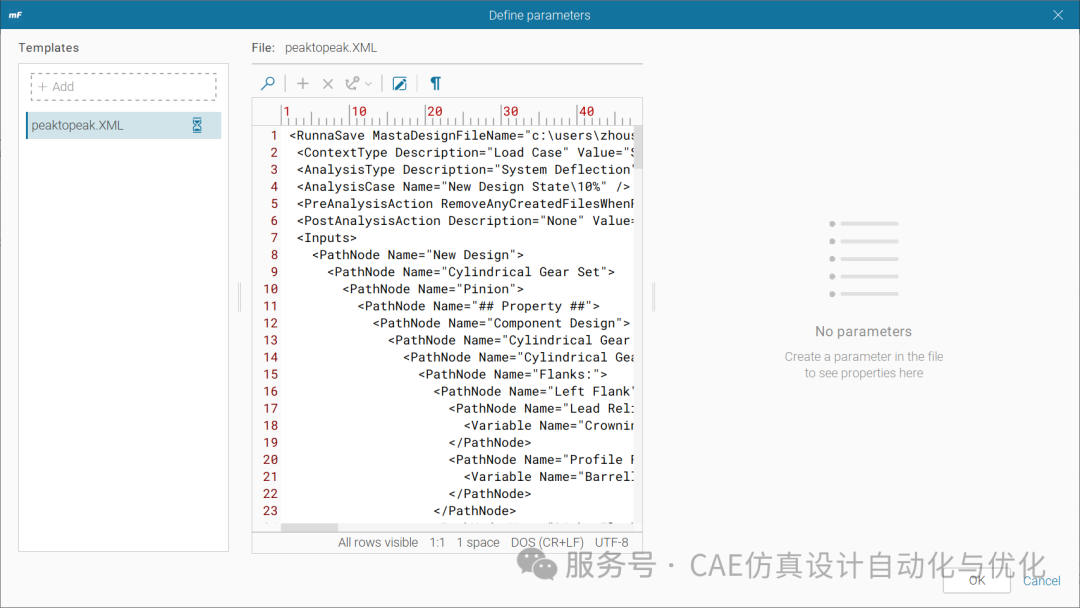Click line 18 '<Variable Name="Crownin'
This screenshot has width=1080, height=608.
(548, 426)
